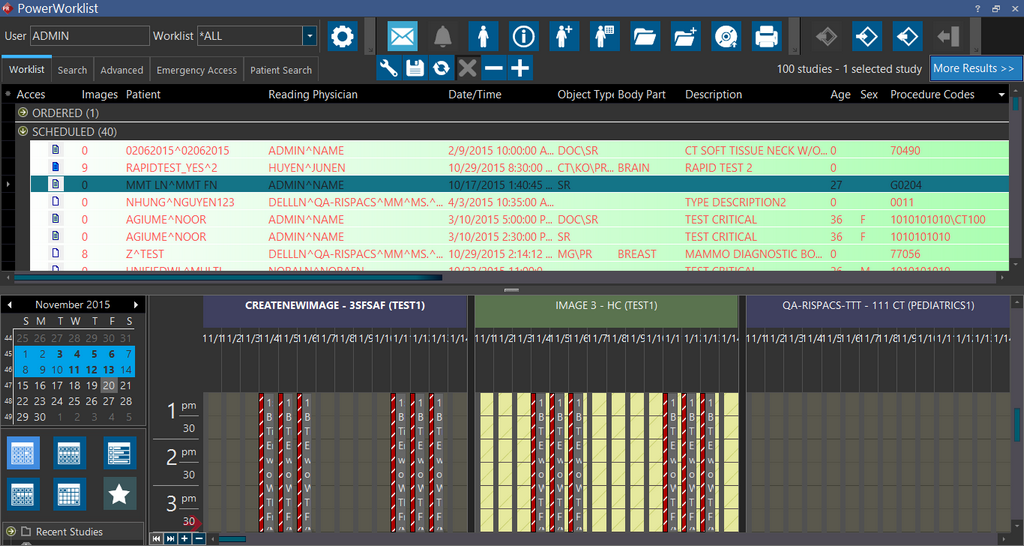Click the star favorites icon

click(120, 493)
